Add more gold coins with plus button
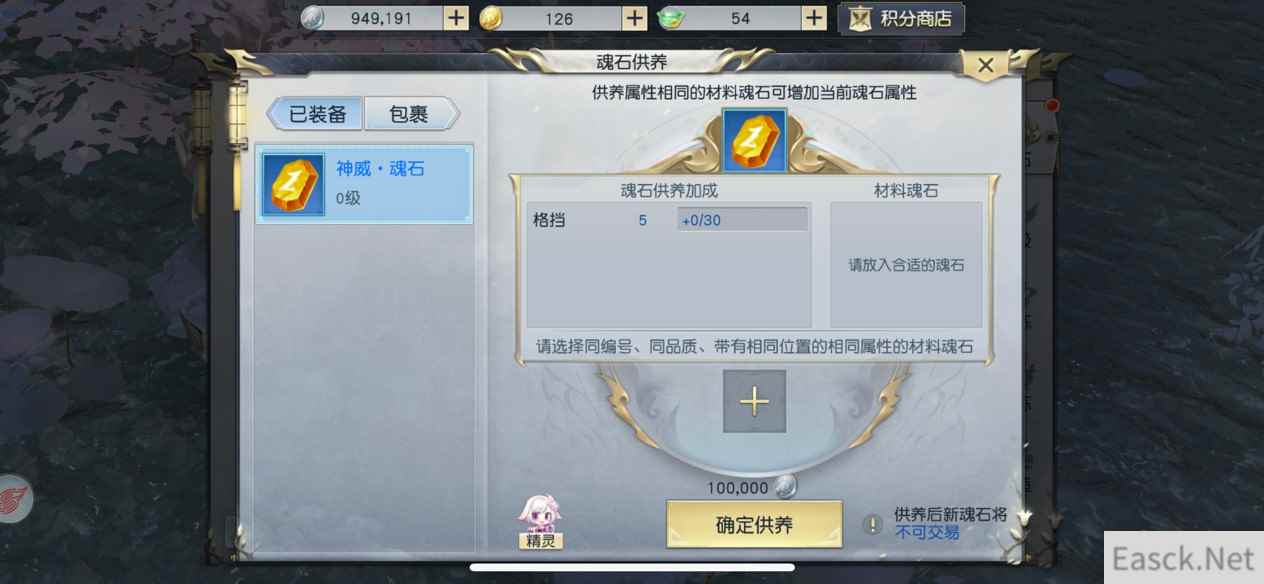The image size is (1264, 584). [635, 18]
